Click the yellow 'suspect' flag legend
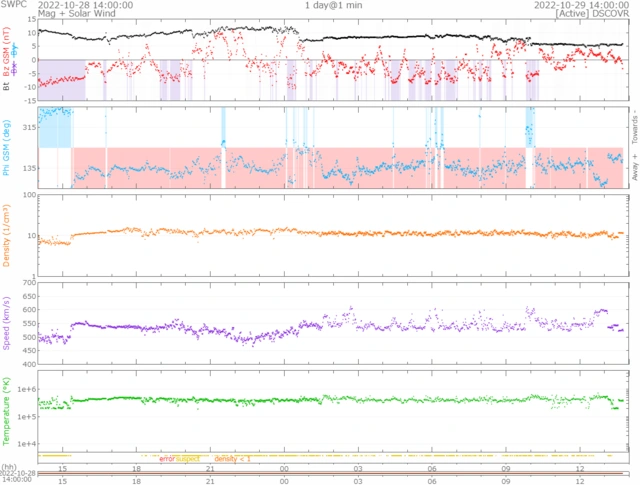This screenshot has height=485, width=640. point(189,457)
